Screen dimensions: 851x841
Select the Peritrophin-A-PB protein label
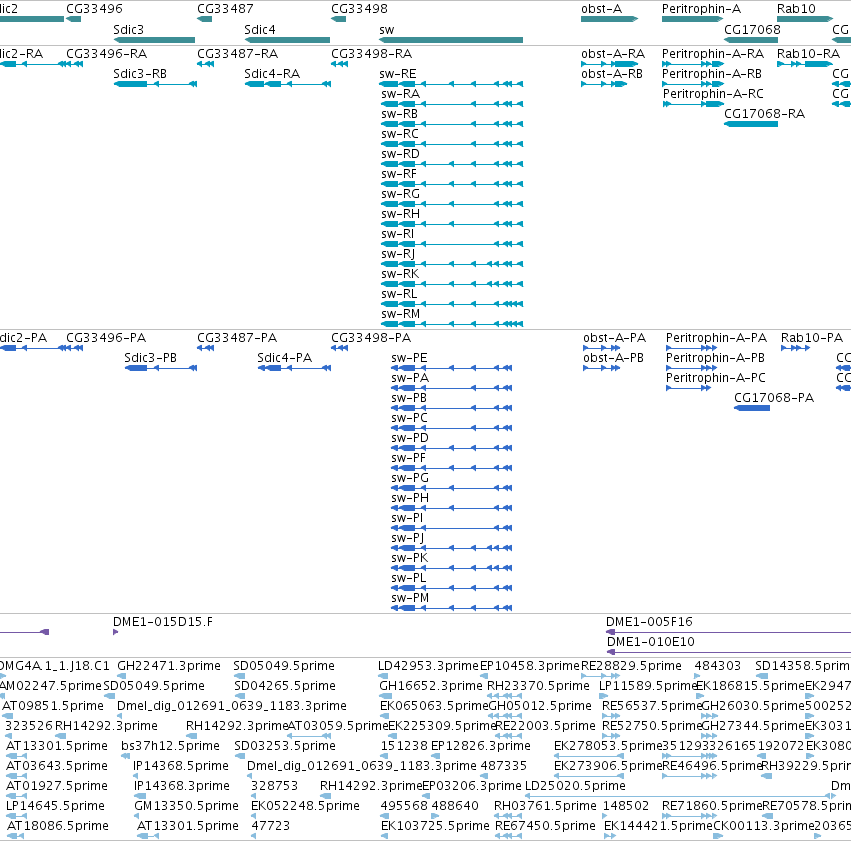tap(715, 358)
